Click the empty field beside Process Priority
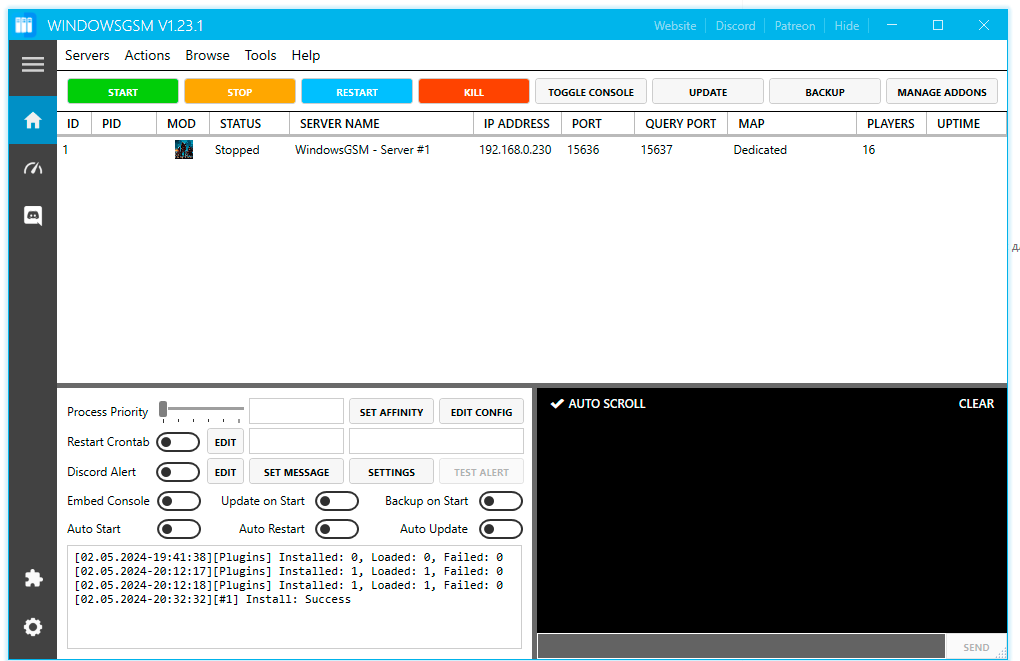This screenshot has height=661, width=1020. [297, 412]
